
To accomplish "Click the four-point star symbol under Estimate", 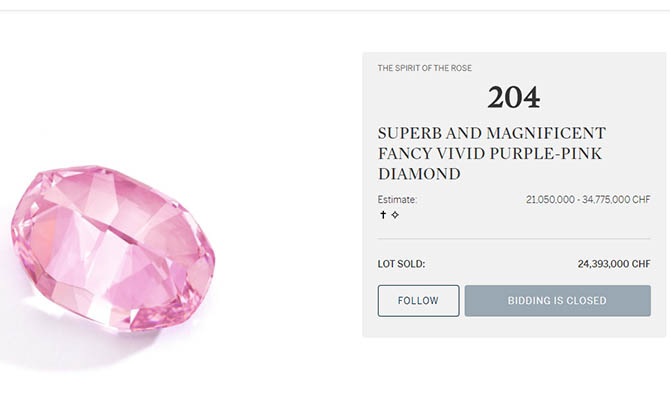I will 395,215.
